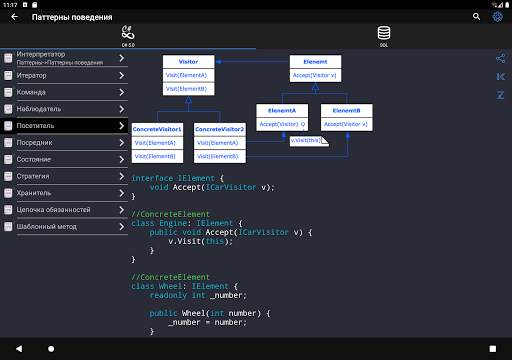Expand the Состояние row chevron
Screen dimensions: 512x360
[x=122, y=159]
